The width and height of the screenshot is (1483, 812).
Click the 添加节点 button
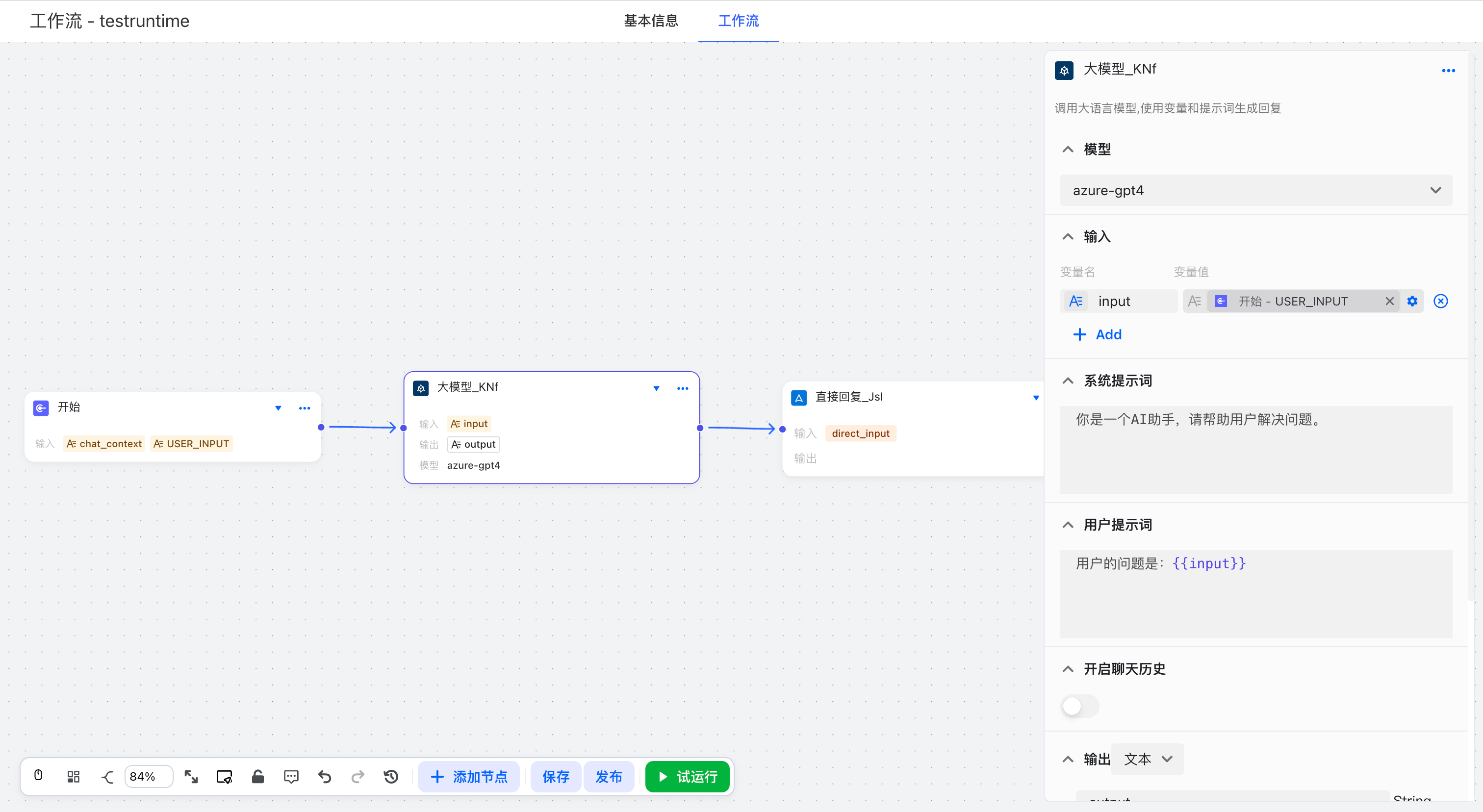(469, 776)
